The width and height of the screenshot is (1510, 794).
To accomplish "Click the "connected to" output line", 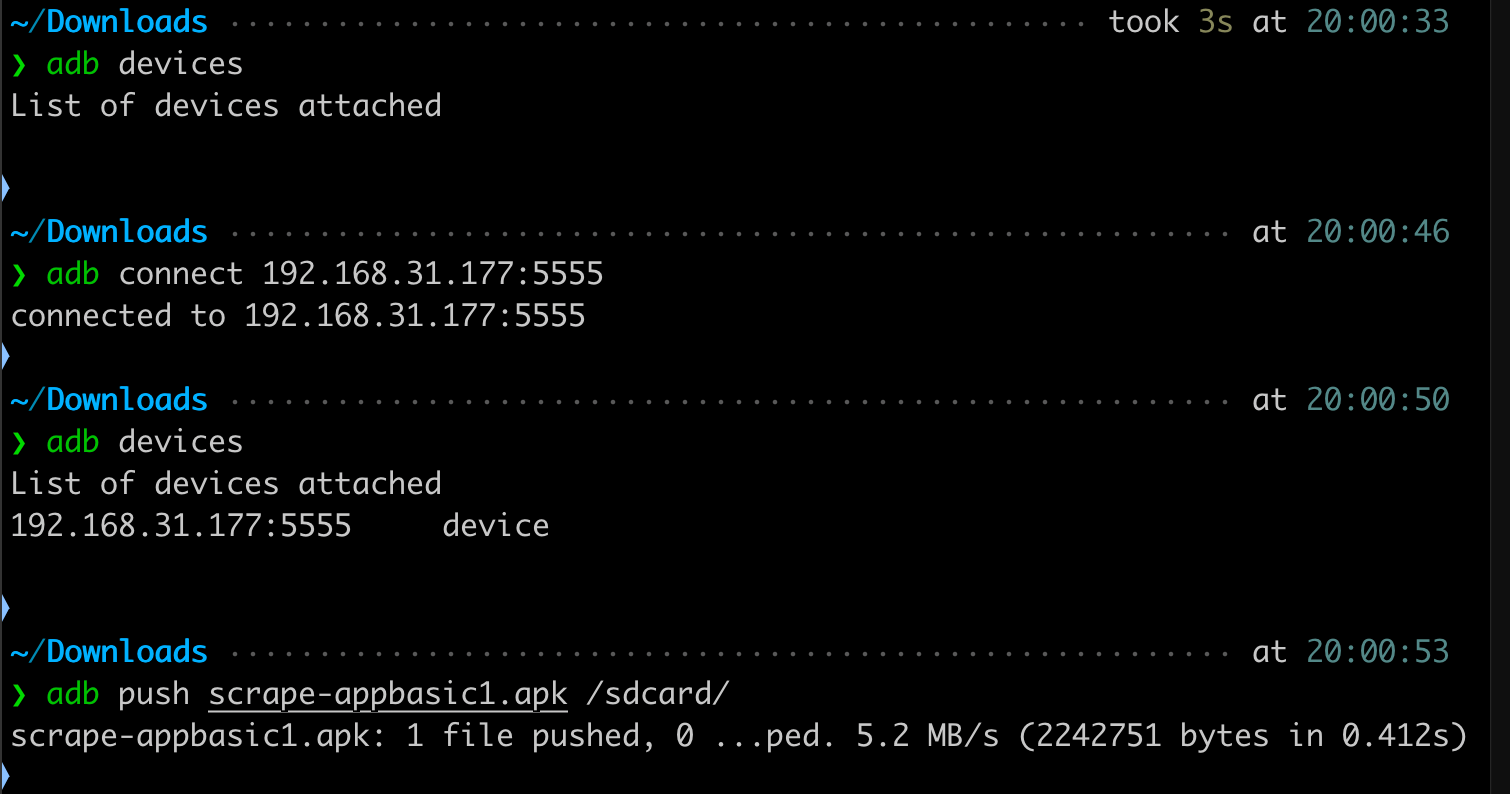I will (x=297, y=316).
